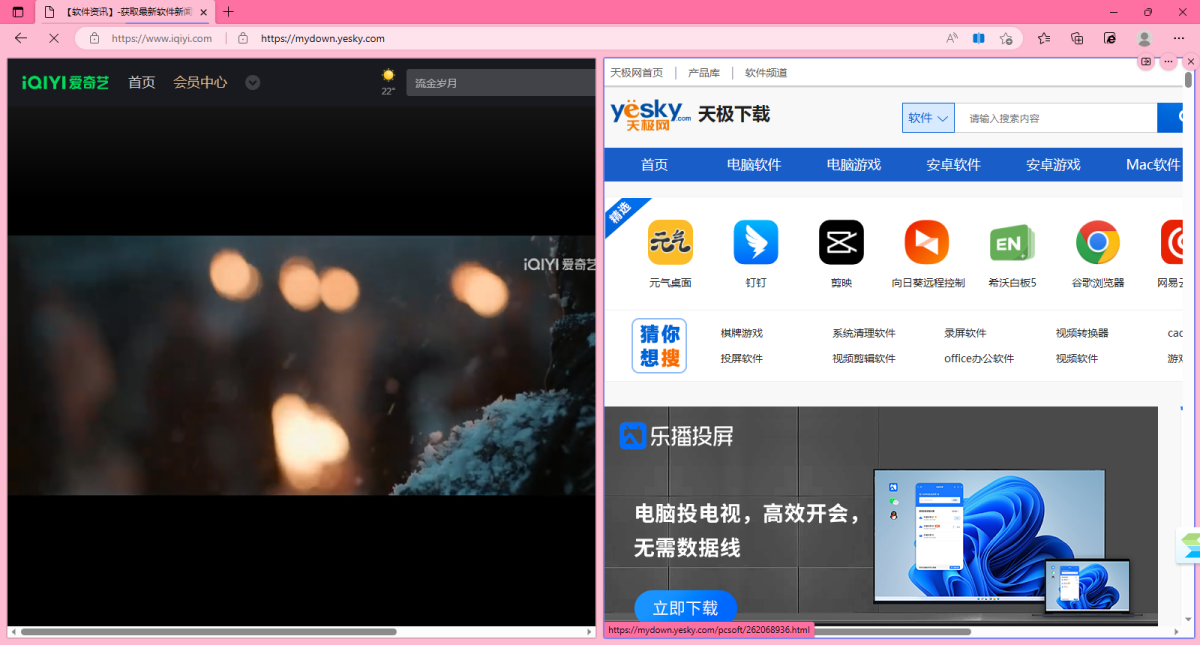Click the 立即下载 download button
Image resolution: width=1200 pixels, height=645 pixels.
[x=685, y=607]
